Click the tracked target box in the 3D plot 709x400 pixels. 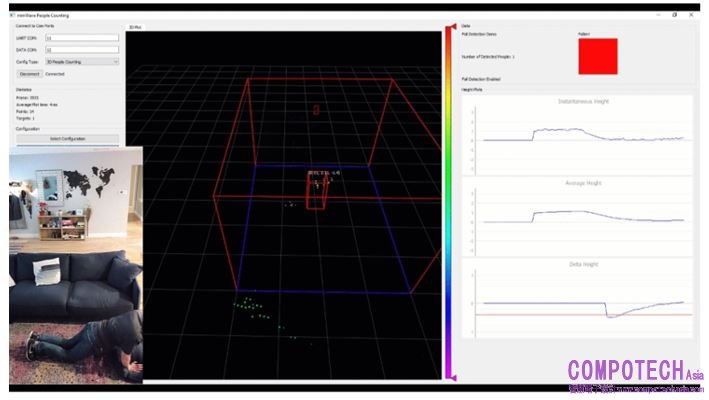[317, 196]
